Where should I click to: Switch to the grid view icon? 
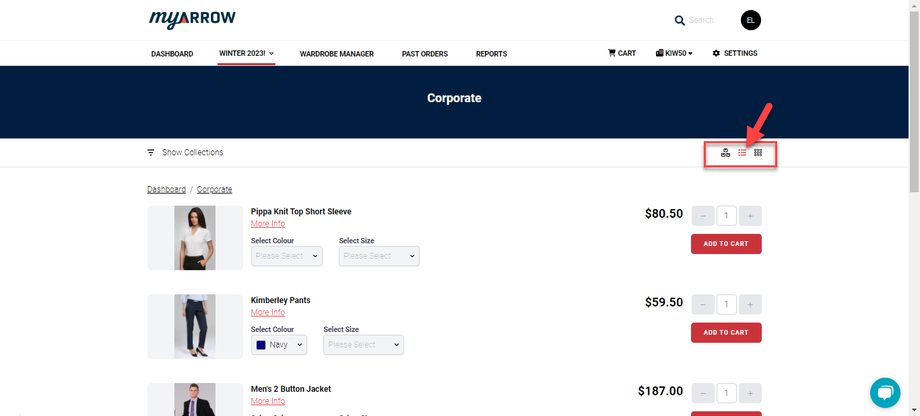click(x=758, y=153)
